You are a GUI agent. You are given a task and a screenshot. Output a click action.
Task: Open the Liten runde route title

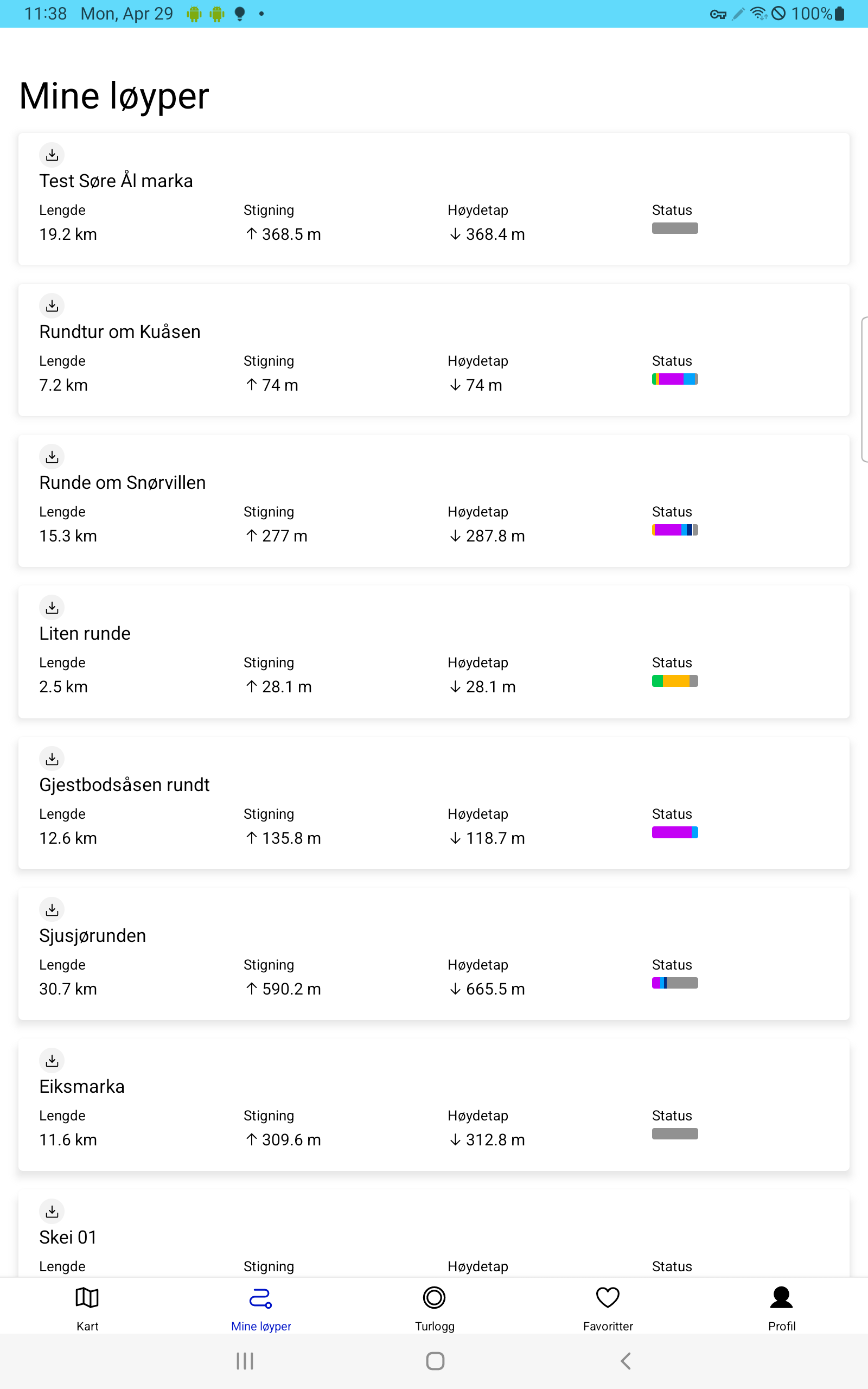pyautogui.click(x=85, y=633)
